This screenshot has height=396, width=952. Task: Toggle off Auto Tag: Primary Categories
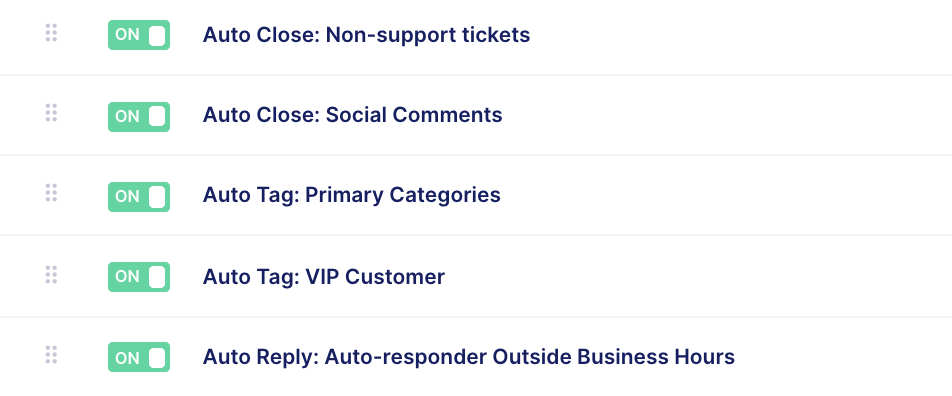pos(139,197)
